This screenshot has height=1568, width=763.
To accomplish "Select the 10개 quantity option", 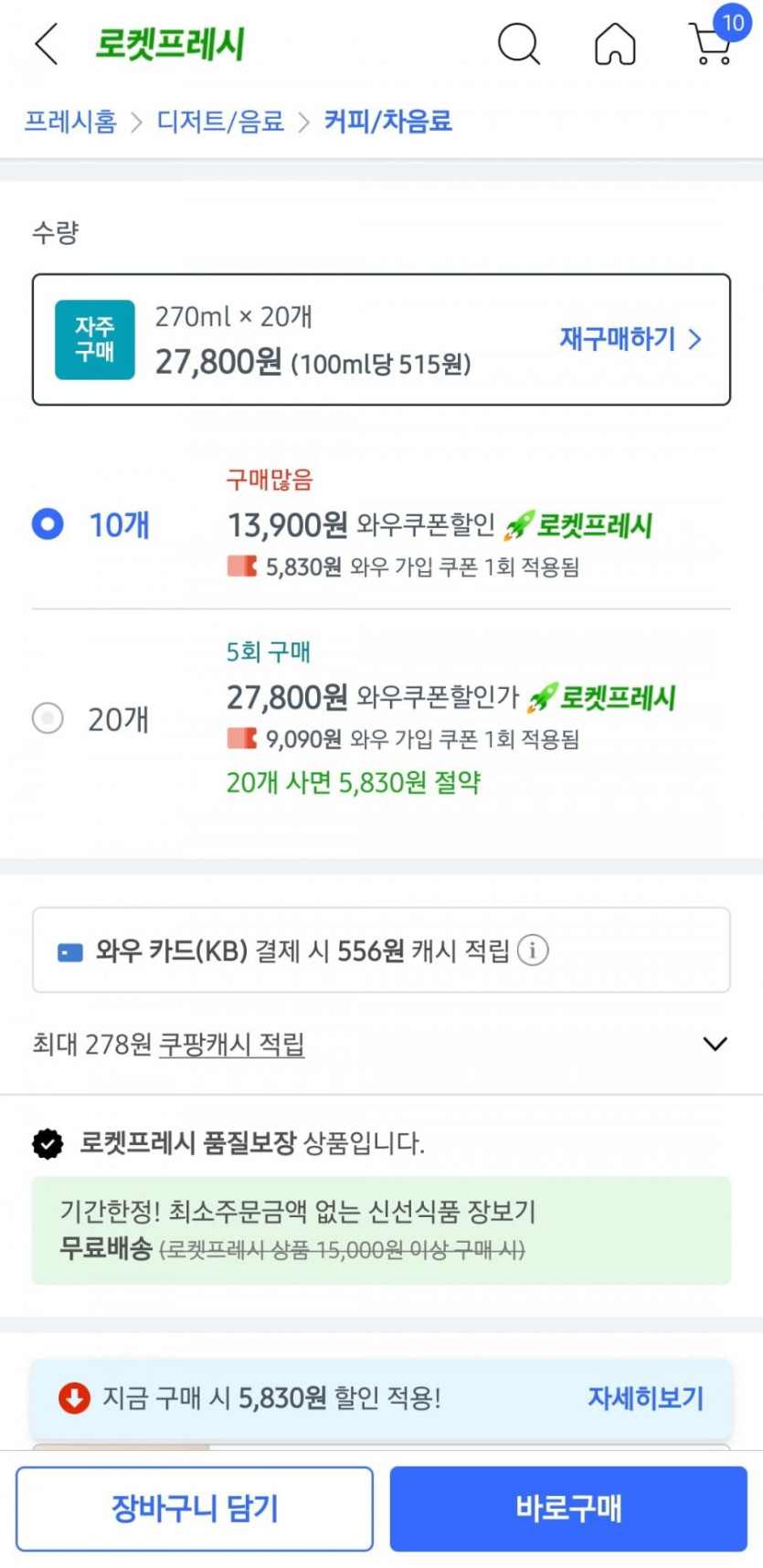I will click(x=48, y=524).
